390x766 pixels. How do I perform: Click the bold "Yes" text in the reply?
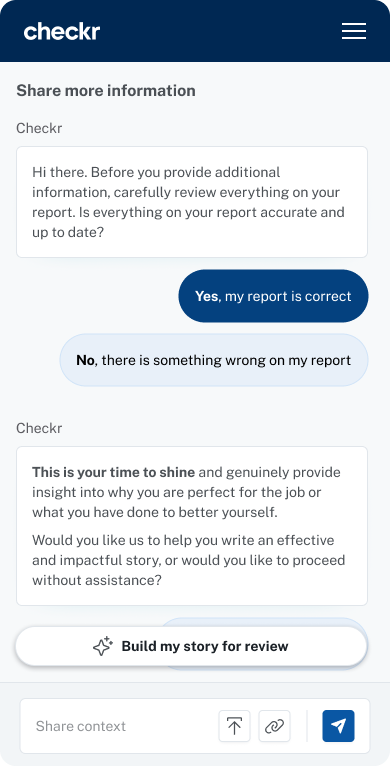(x=207, y=296)
